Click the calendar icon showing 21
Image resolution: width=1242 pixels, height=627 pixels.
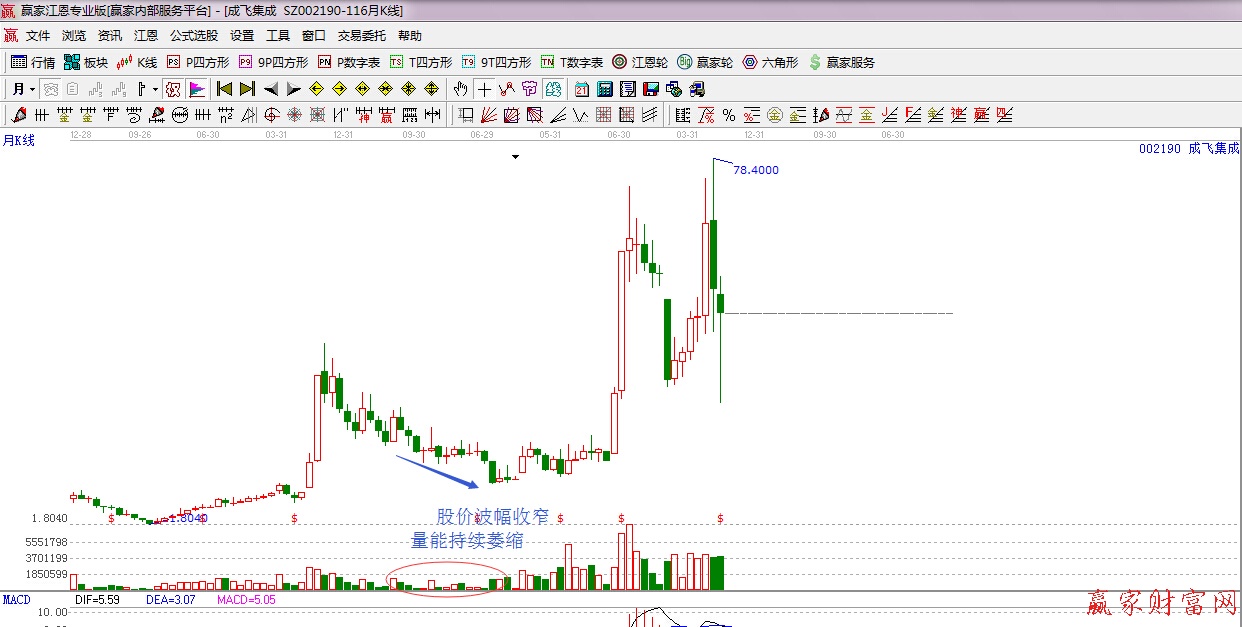(x=581, y=89)
